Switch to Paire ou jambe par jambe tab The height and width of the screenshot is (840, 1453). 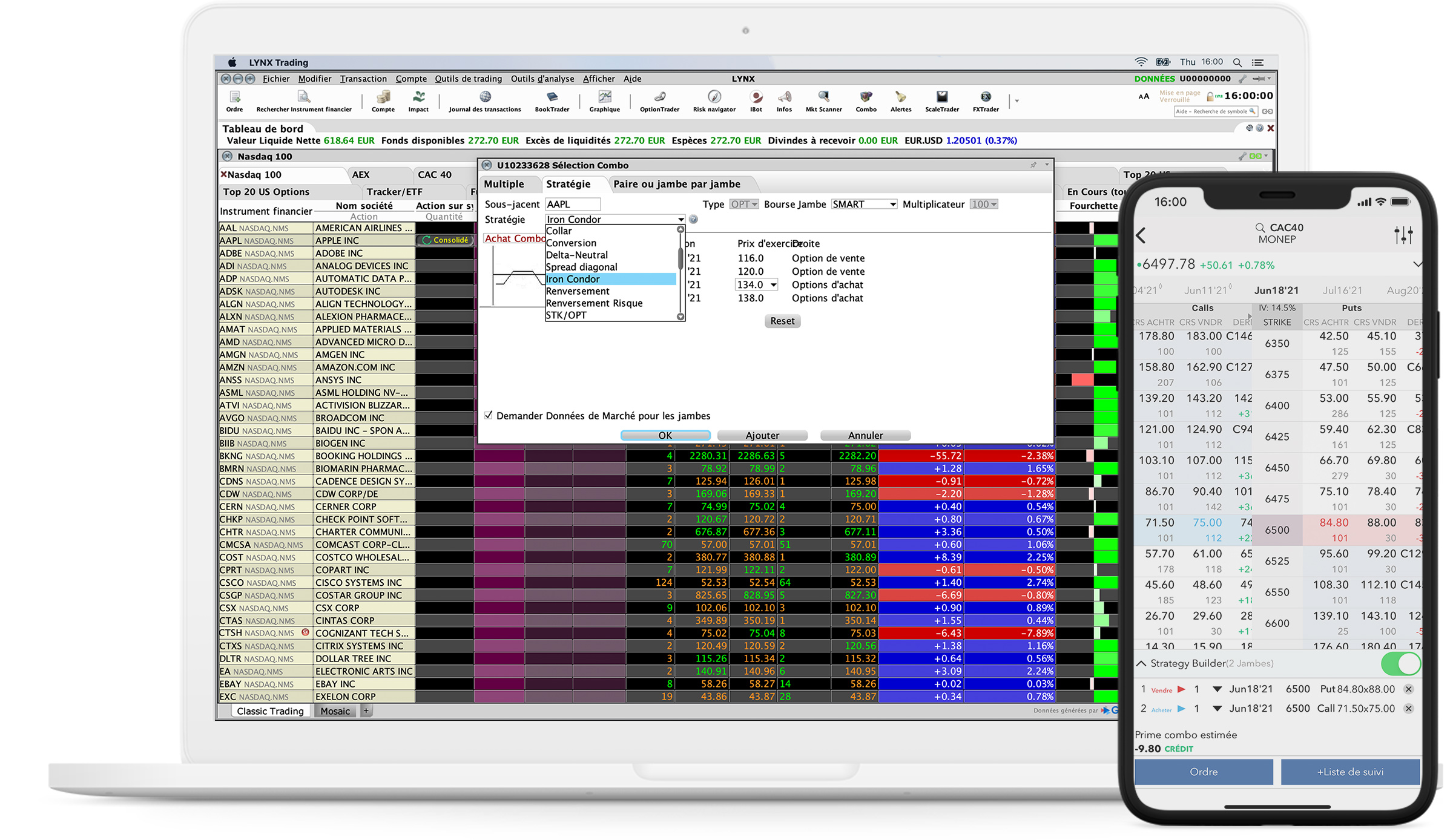(677, 184)
